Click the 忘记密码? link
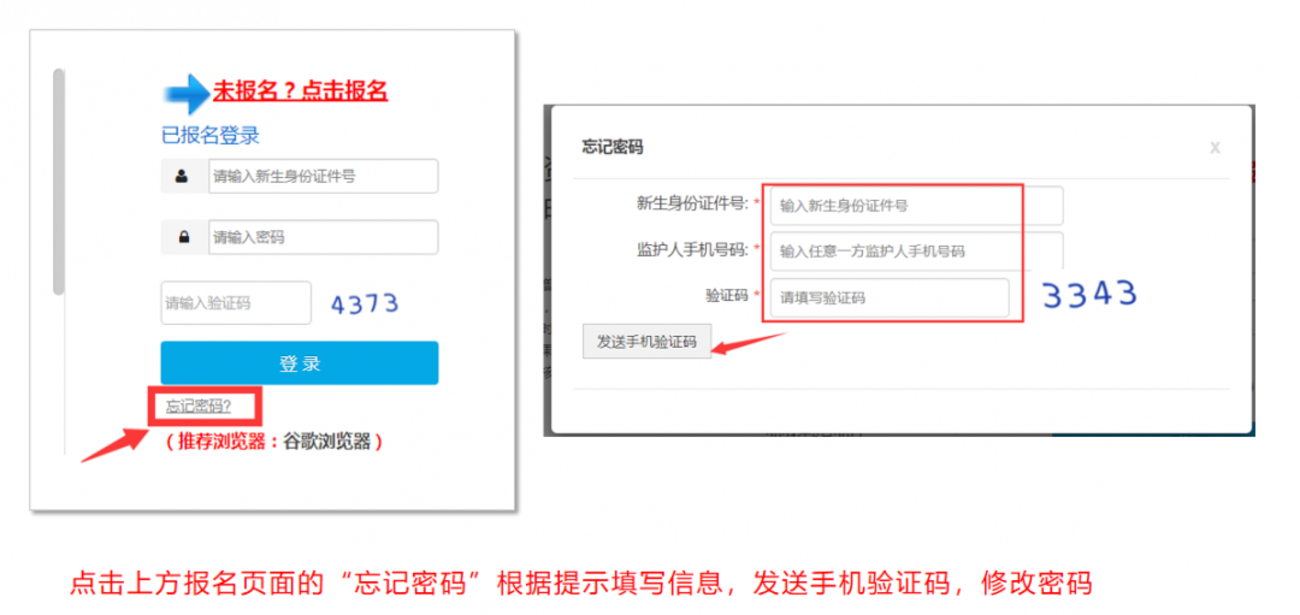1300x615 pixels. [198, 406]
